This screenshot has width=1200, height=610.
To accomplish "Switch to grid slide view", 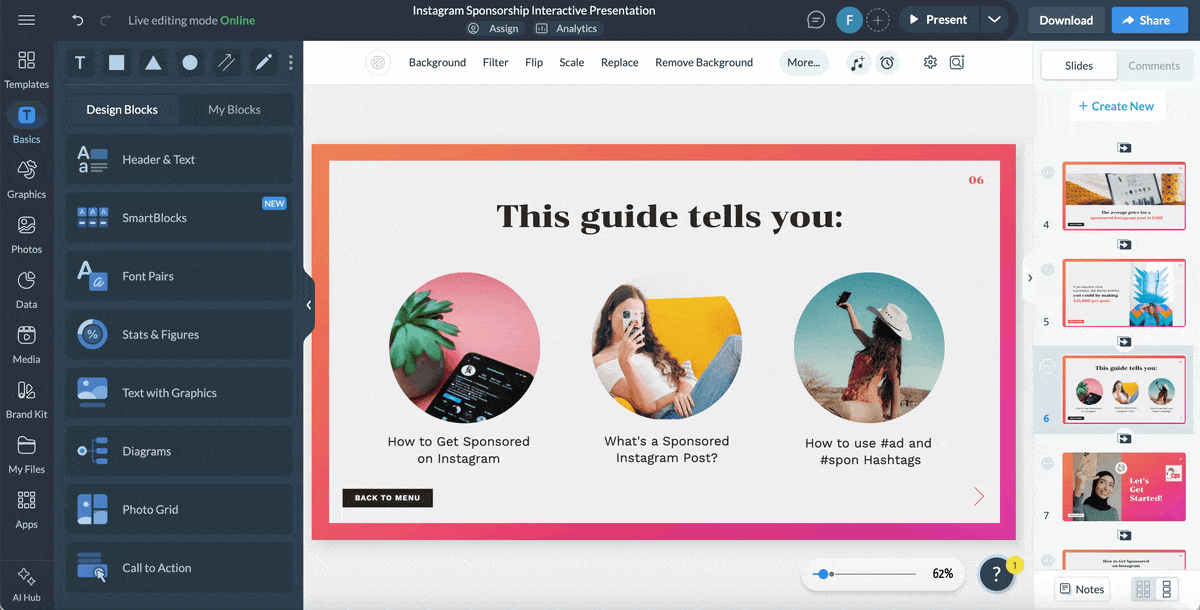I will (1143, 589).
